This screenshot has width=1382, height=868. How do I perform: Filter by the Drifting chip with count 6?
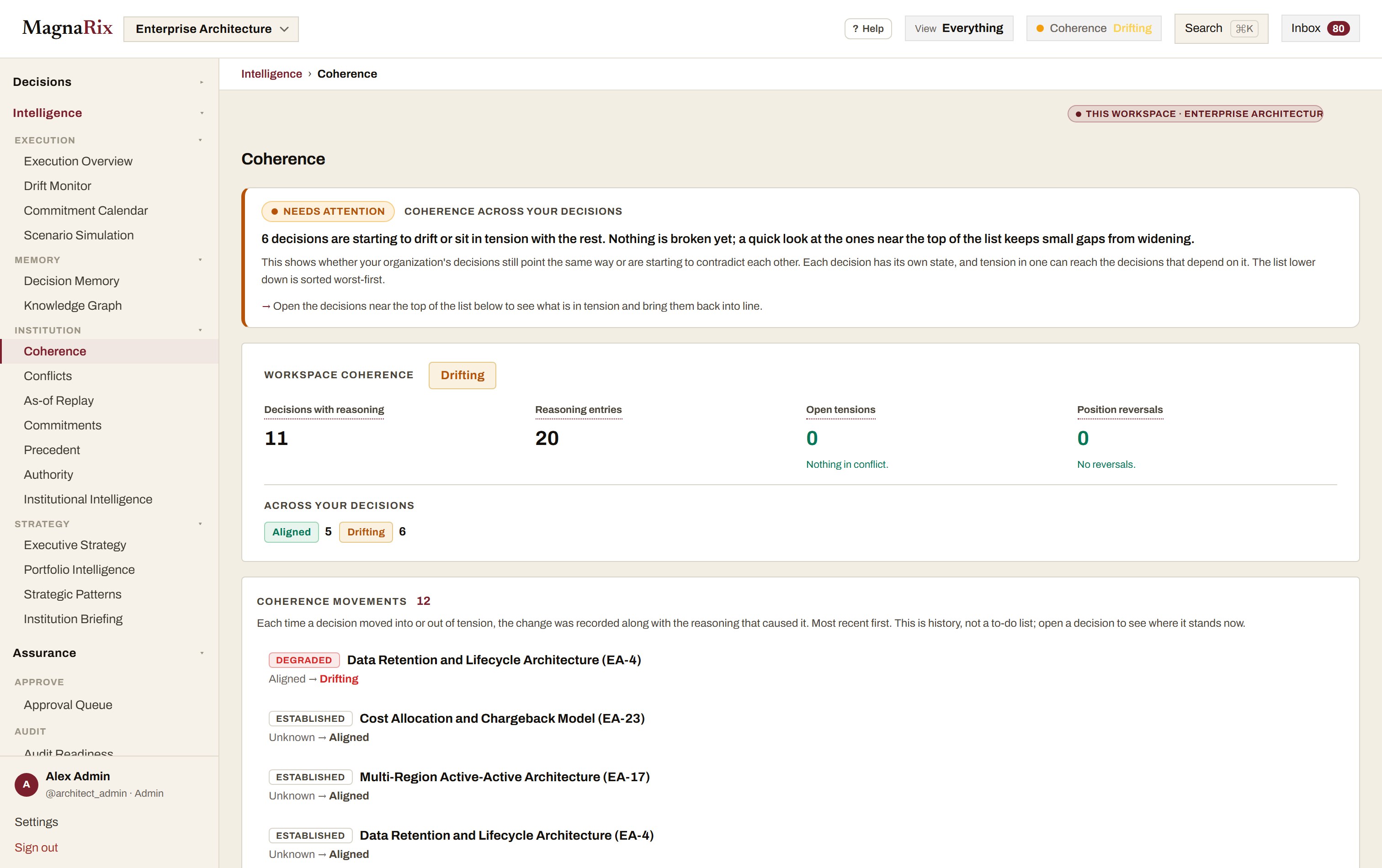click(366, 532)
